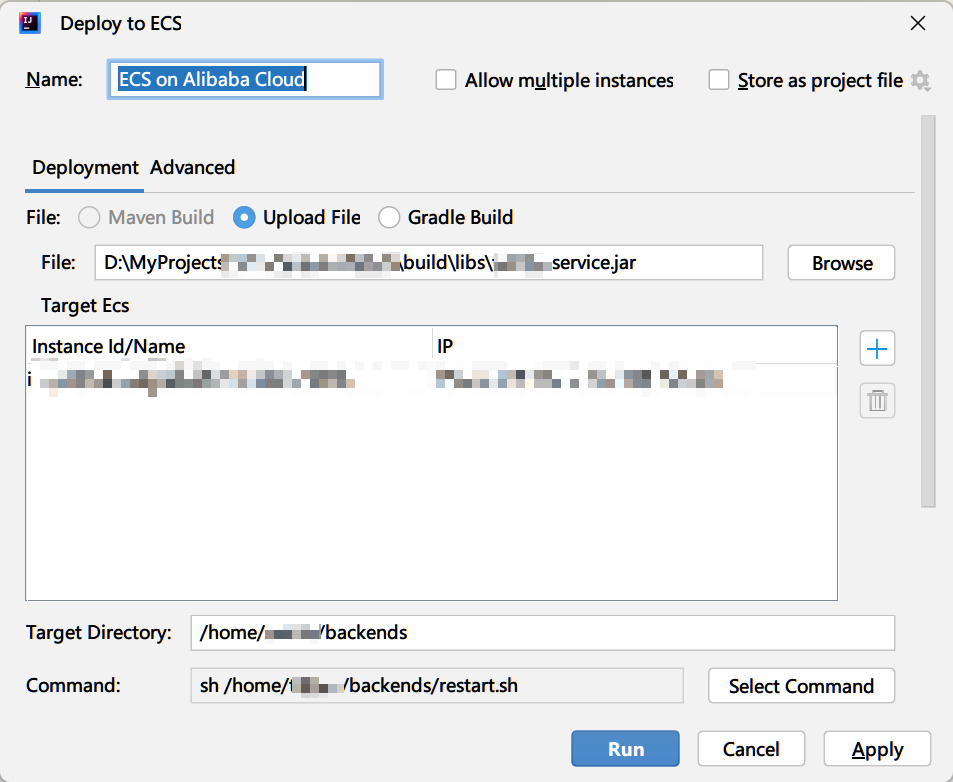
Task: Check the Store as project file option
Action: (719, 80)
